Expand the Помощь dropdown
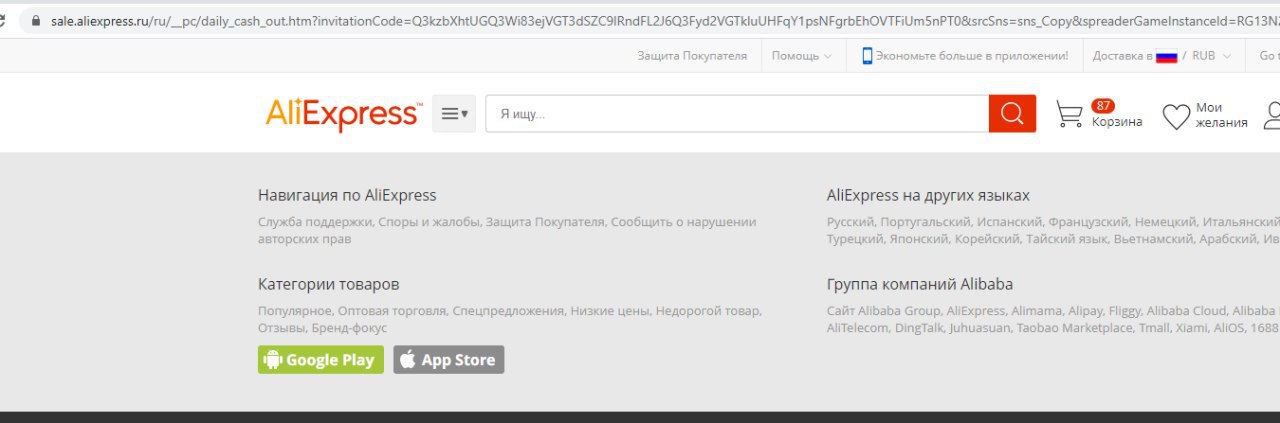1280x423 pixels. tap(801, 56)
